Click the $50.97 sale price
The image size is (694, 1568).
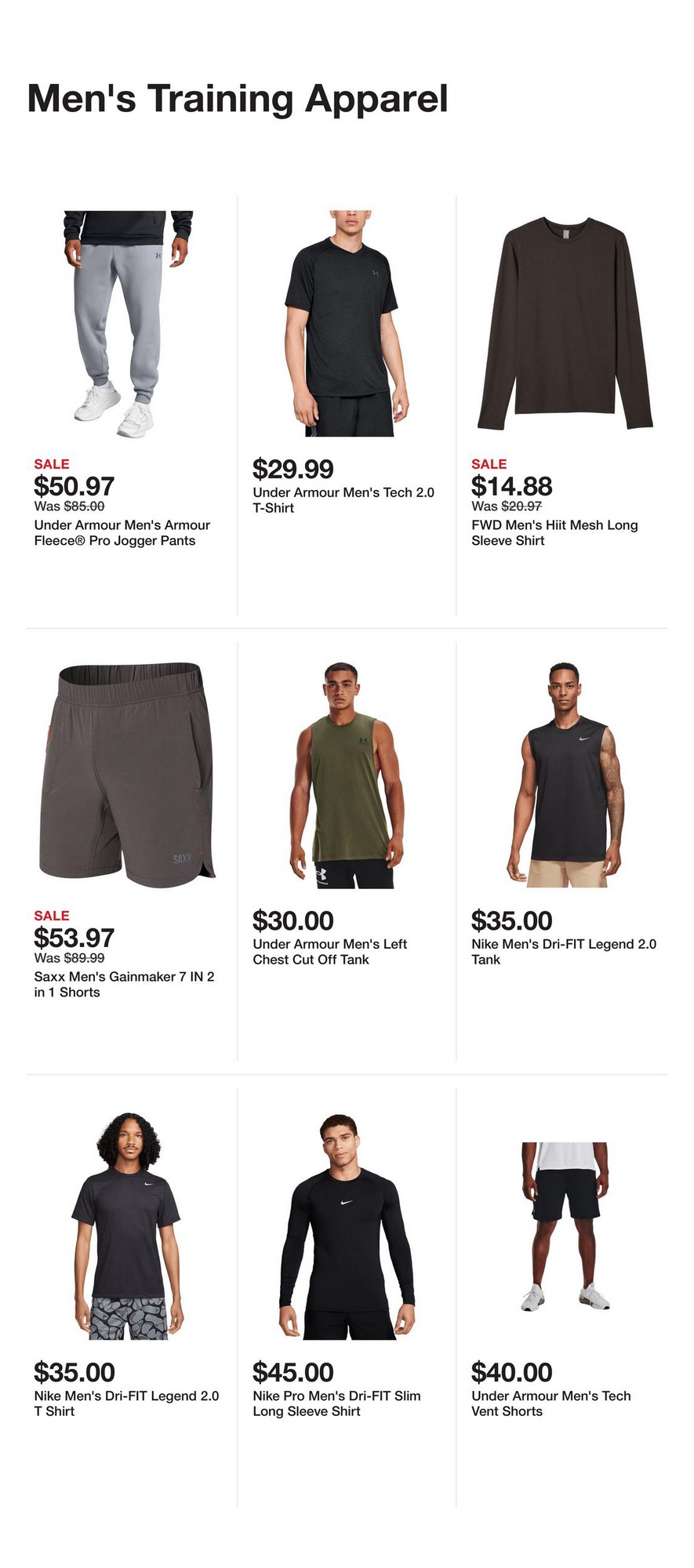pyautogui.click(x=74, y=486)
